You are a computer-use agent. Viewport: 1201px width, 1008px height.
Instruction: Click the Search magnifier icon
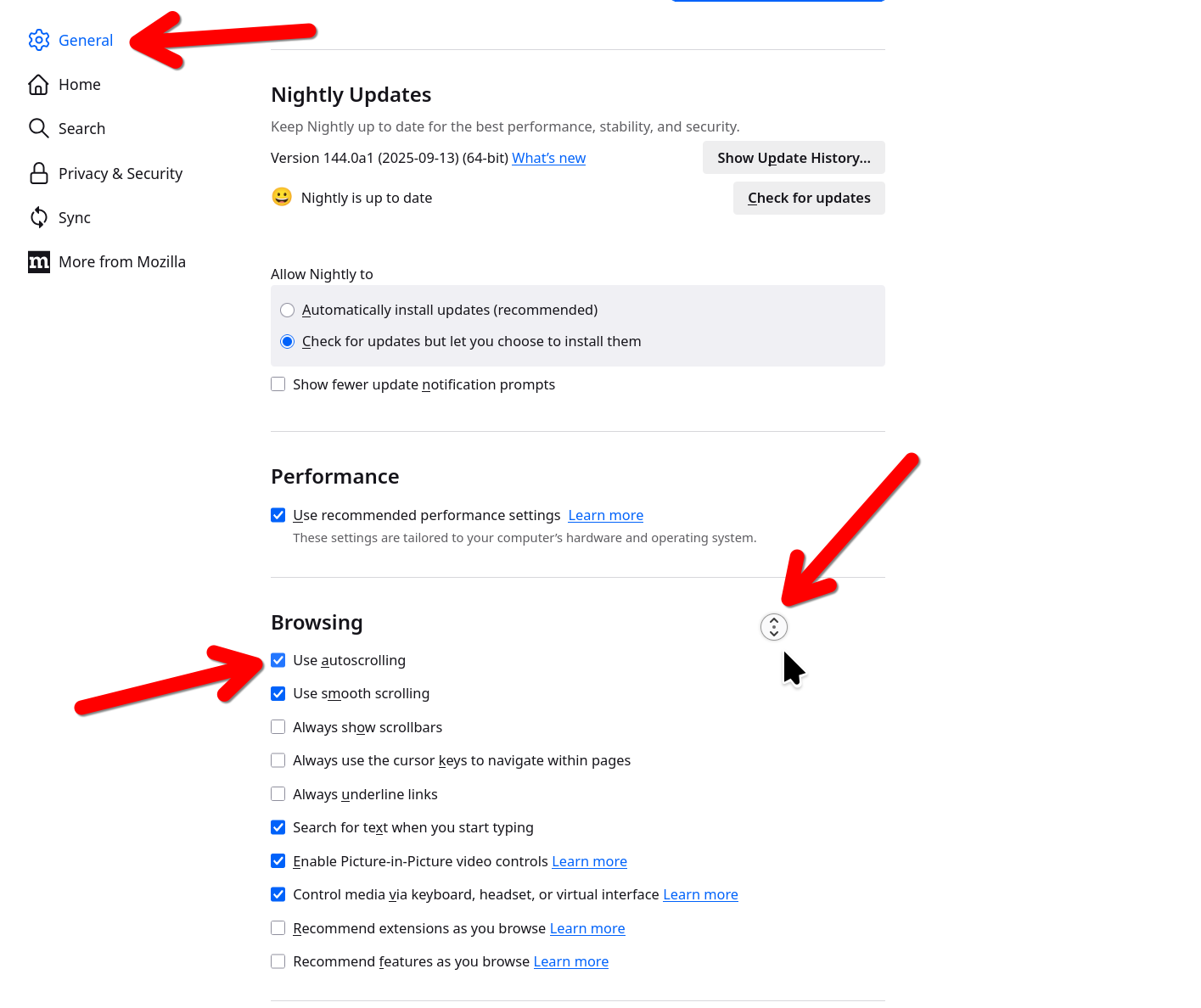tap(38, 128)
